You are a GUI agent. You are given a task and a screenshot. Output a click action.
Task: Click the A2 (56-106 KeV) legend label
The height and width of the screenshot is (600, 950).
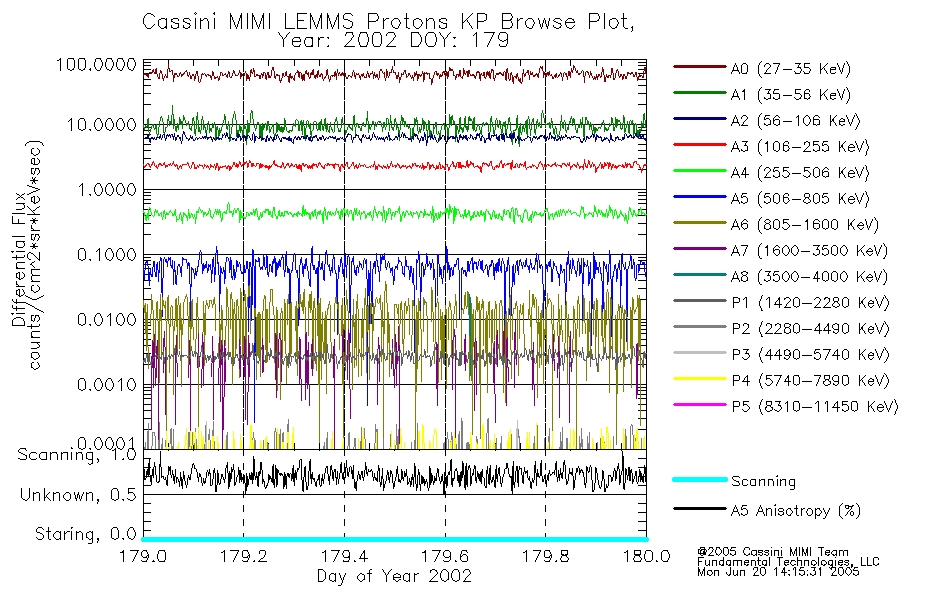click(x=796, y=121)
